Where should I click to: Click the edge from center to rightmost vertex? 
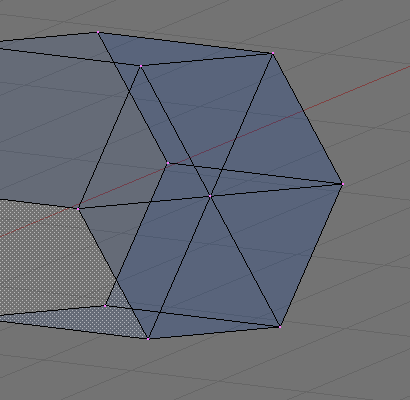(276, 190)
